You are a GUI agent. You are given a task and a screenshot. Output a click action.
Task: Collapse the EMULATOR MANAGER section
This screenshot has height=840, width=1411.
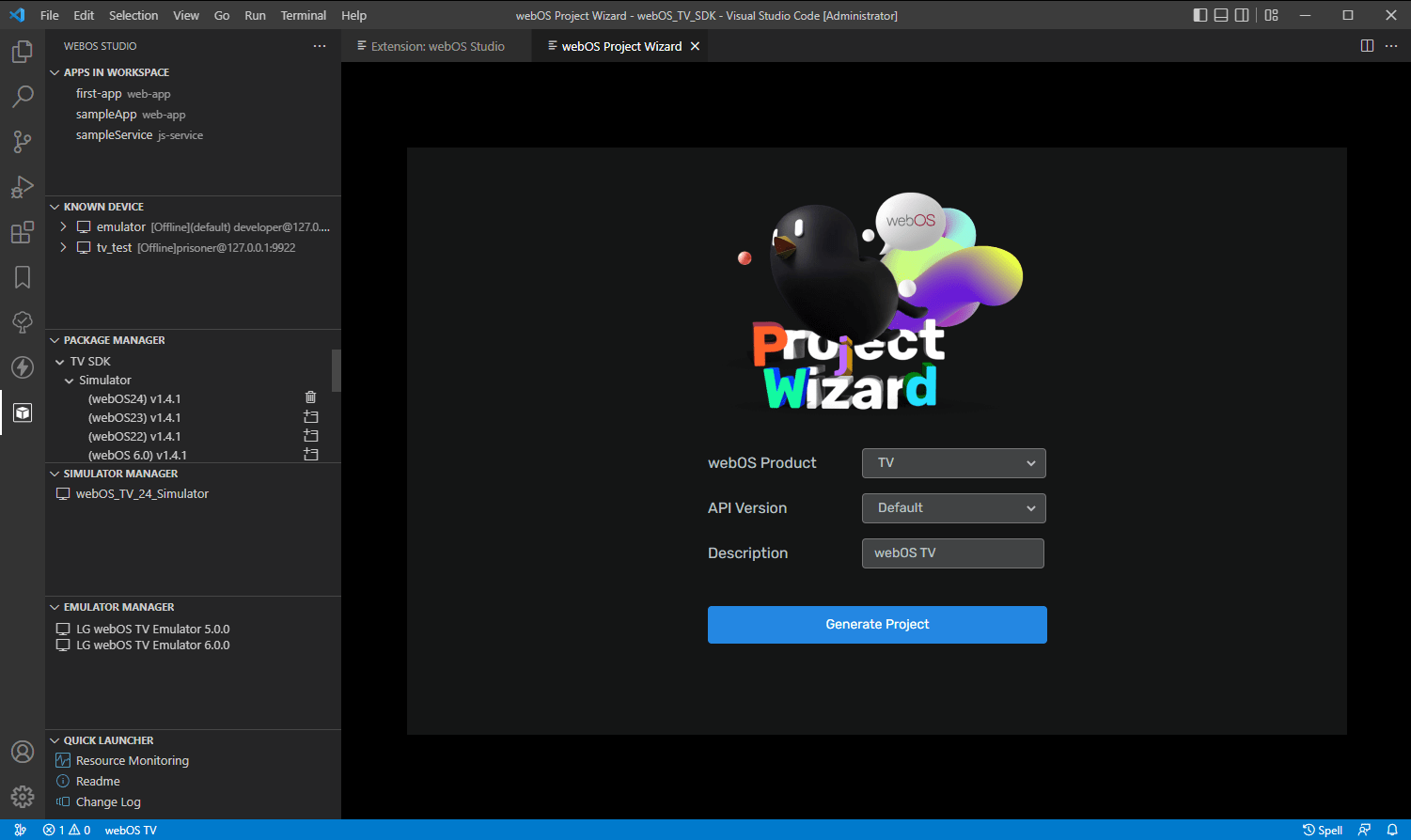(x=55, y=607)
